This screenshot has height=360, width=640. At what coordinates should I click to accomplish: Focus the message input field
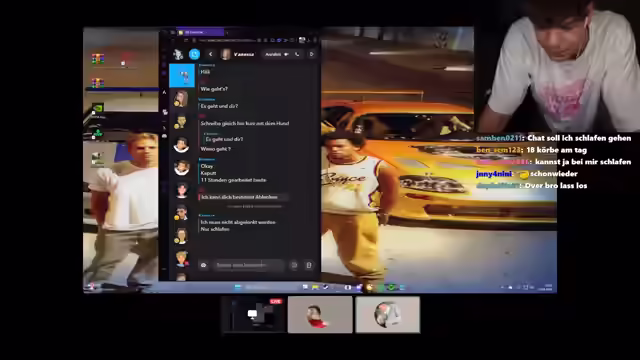pyautogui.click(x=248, y=265)
